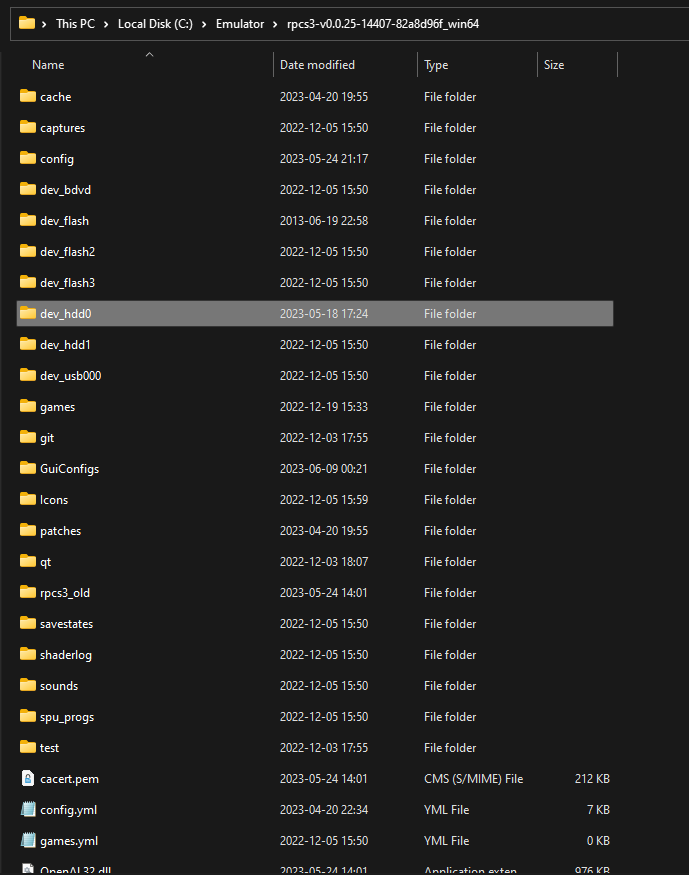The height and width of the screenshot is (875, 689).
Task: Select the savestates folder name
Action: [x=66, y=624]
